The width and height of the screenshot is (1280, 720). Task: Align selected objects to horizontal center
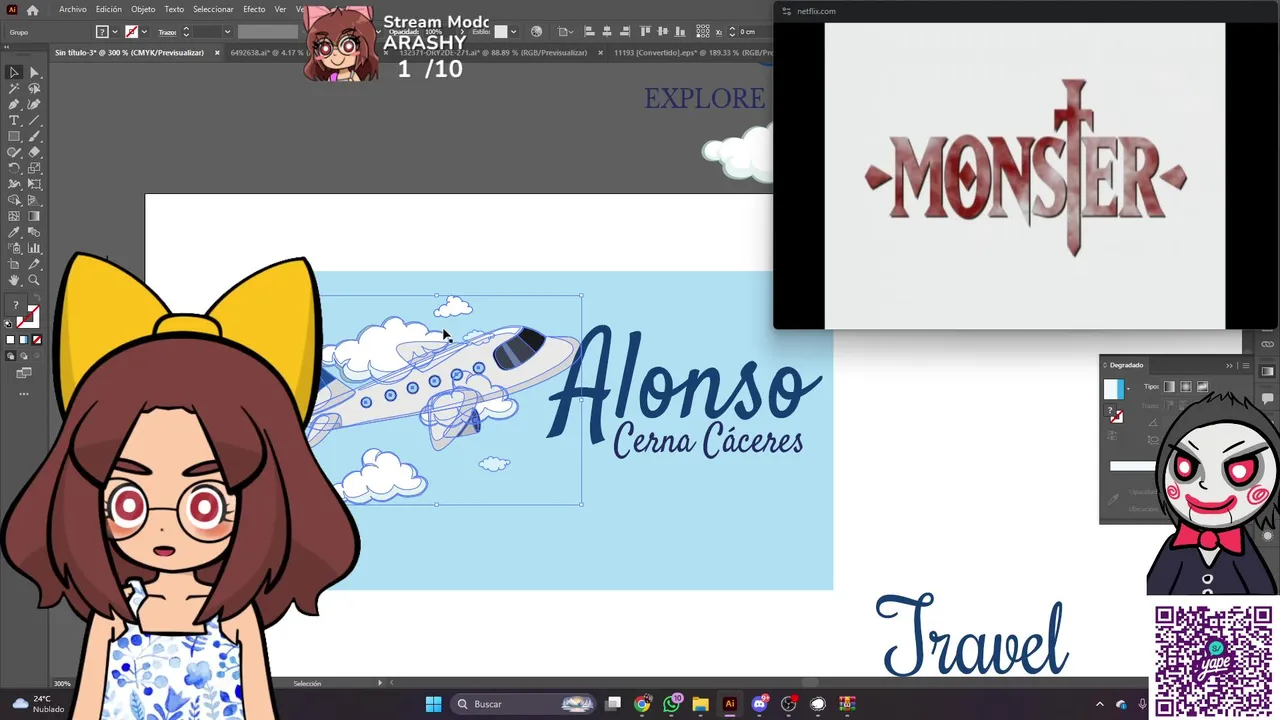[607, 31]
